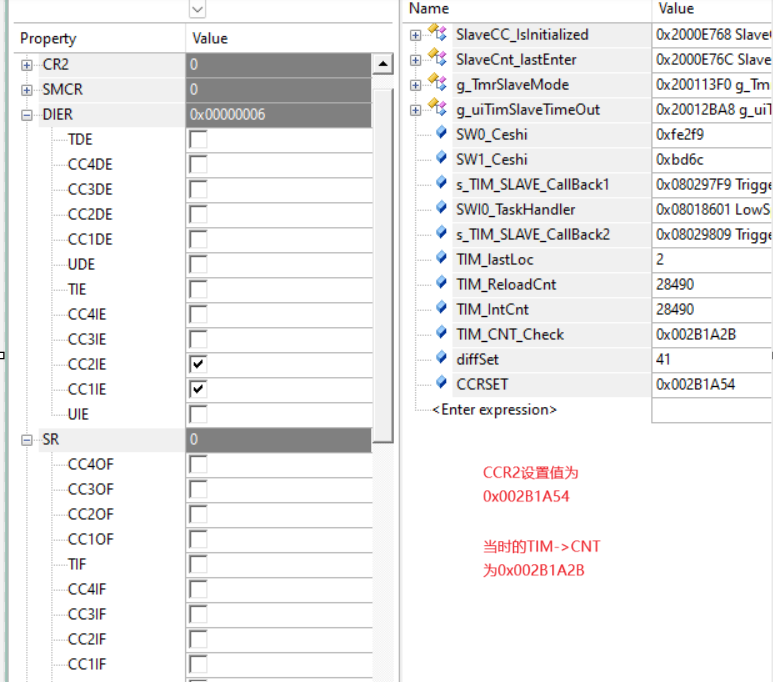Toggle the CC2IF flag checkbox in SR
Image resolution: width=773 pixels, height=682 pixels.
click(198, 639)
